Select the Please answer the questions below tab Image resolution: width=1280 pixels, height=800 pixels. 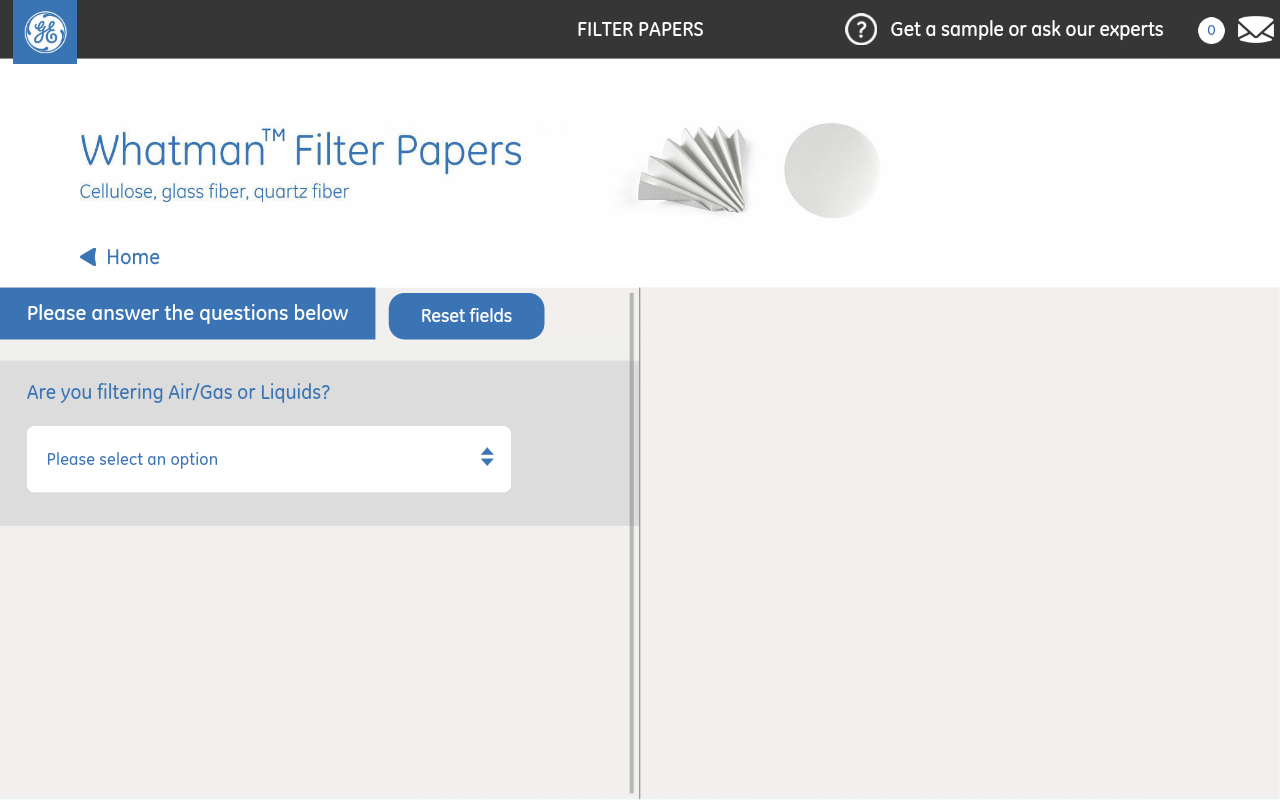187,313
